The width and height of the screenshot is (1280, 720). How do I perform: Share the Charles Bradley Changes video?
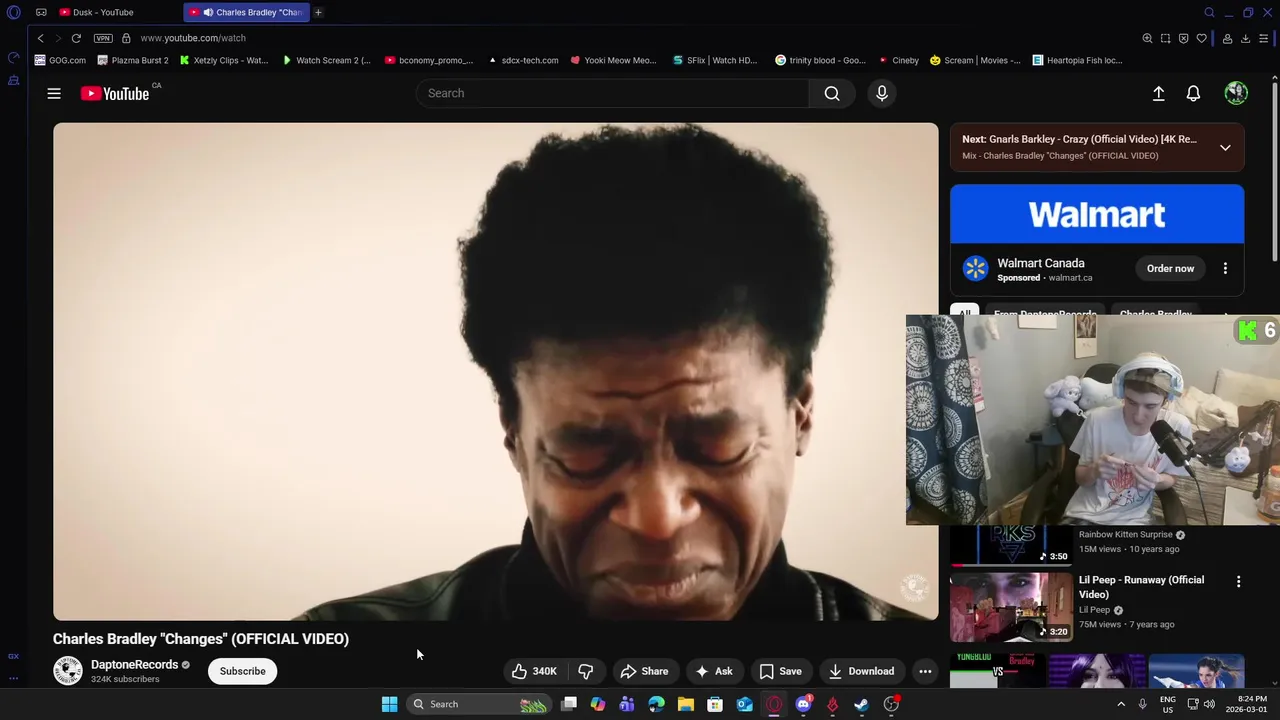point(644,671)
